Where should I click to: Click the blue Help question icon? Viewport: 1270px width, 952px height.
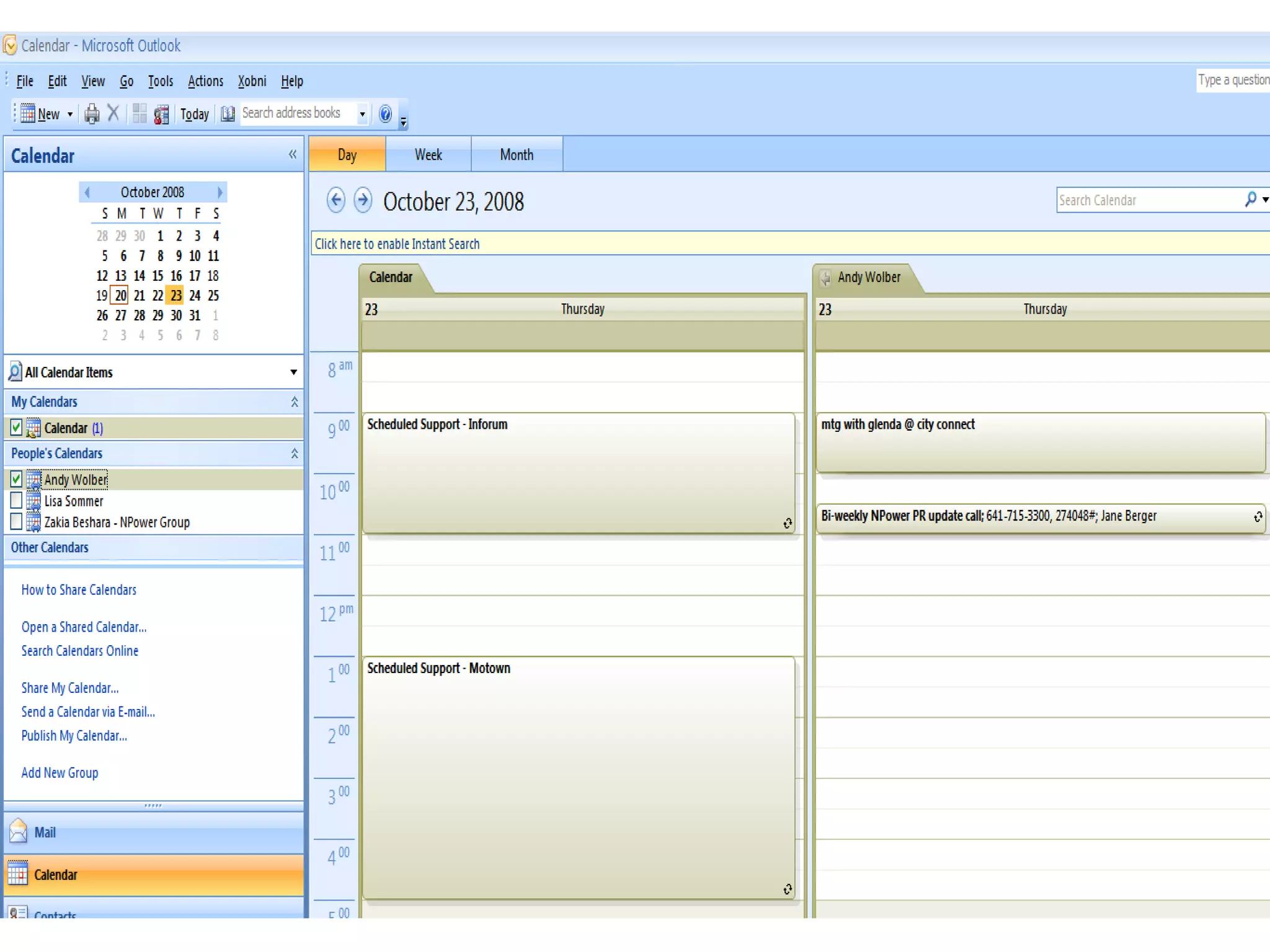coord(385,114)
